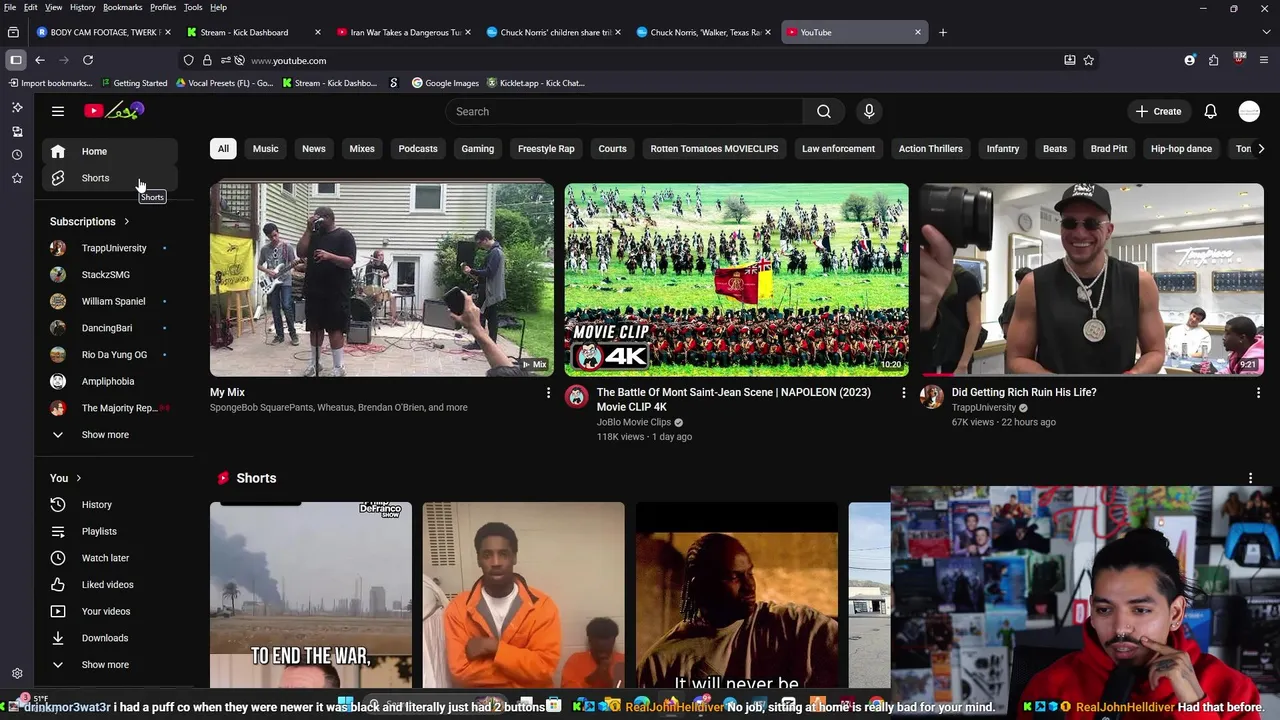Open the Bookmarks browser menu
The width and height of the screenshot is (1280, 720).
pos(123,7)
